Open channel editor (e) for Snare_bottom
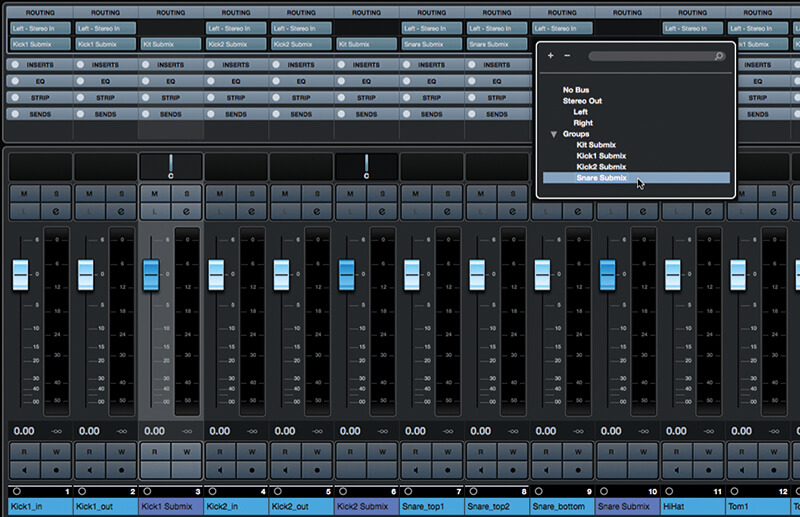This screenshot has height=517, width=800. 579,211
